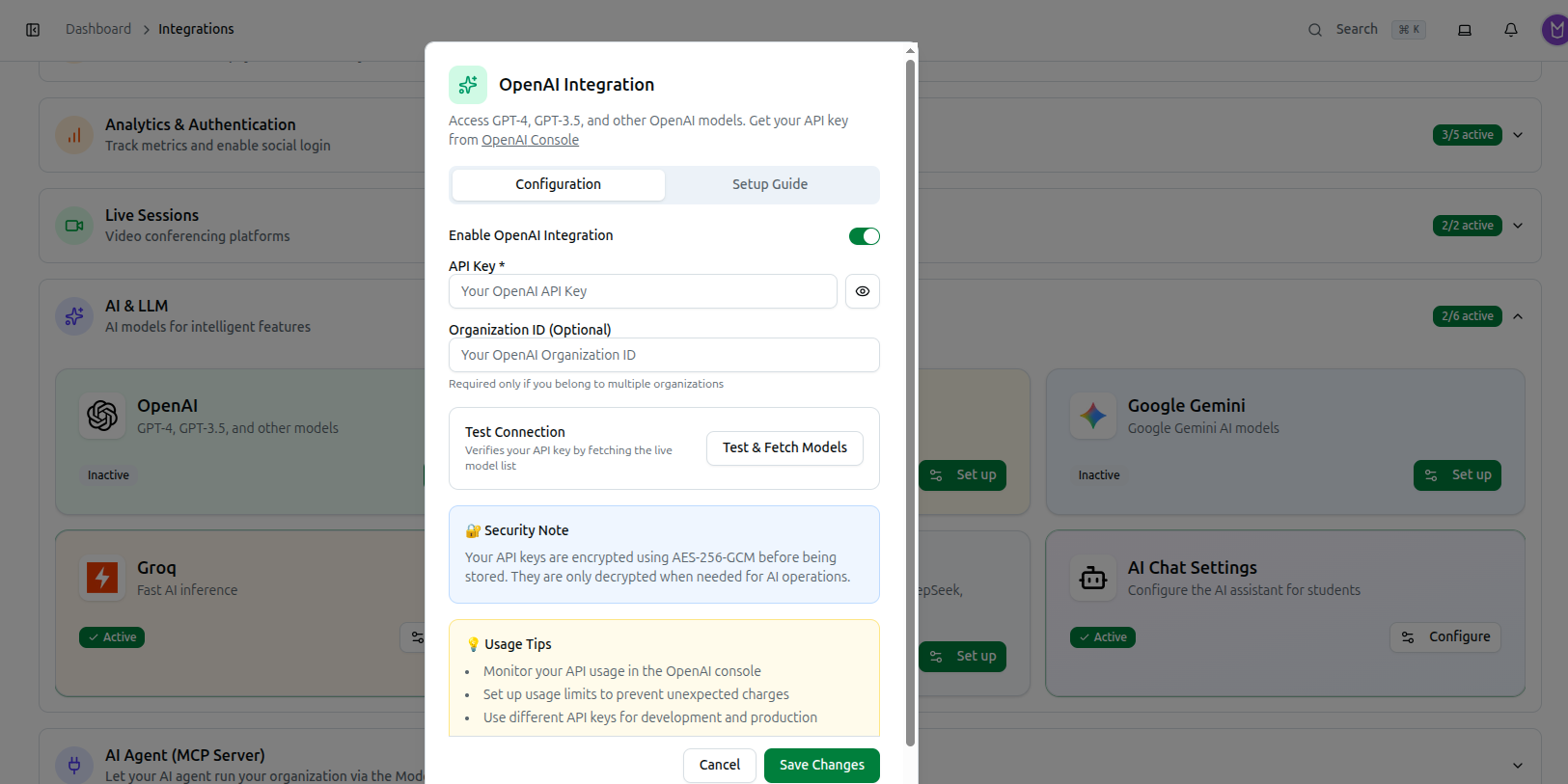Disable the Enable OpenAI Integration switch

coord(865,236)
